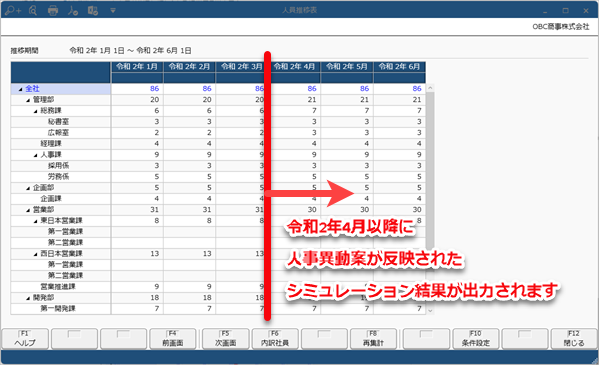Select the 令和 2年 5月 column header
This screenshot has width=599, height=365.
click(347, 67)
